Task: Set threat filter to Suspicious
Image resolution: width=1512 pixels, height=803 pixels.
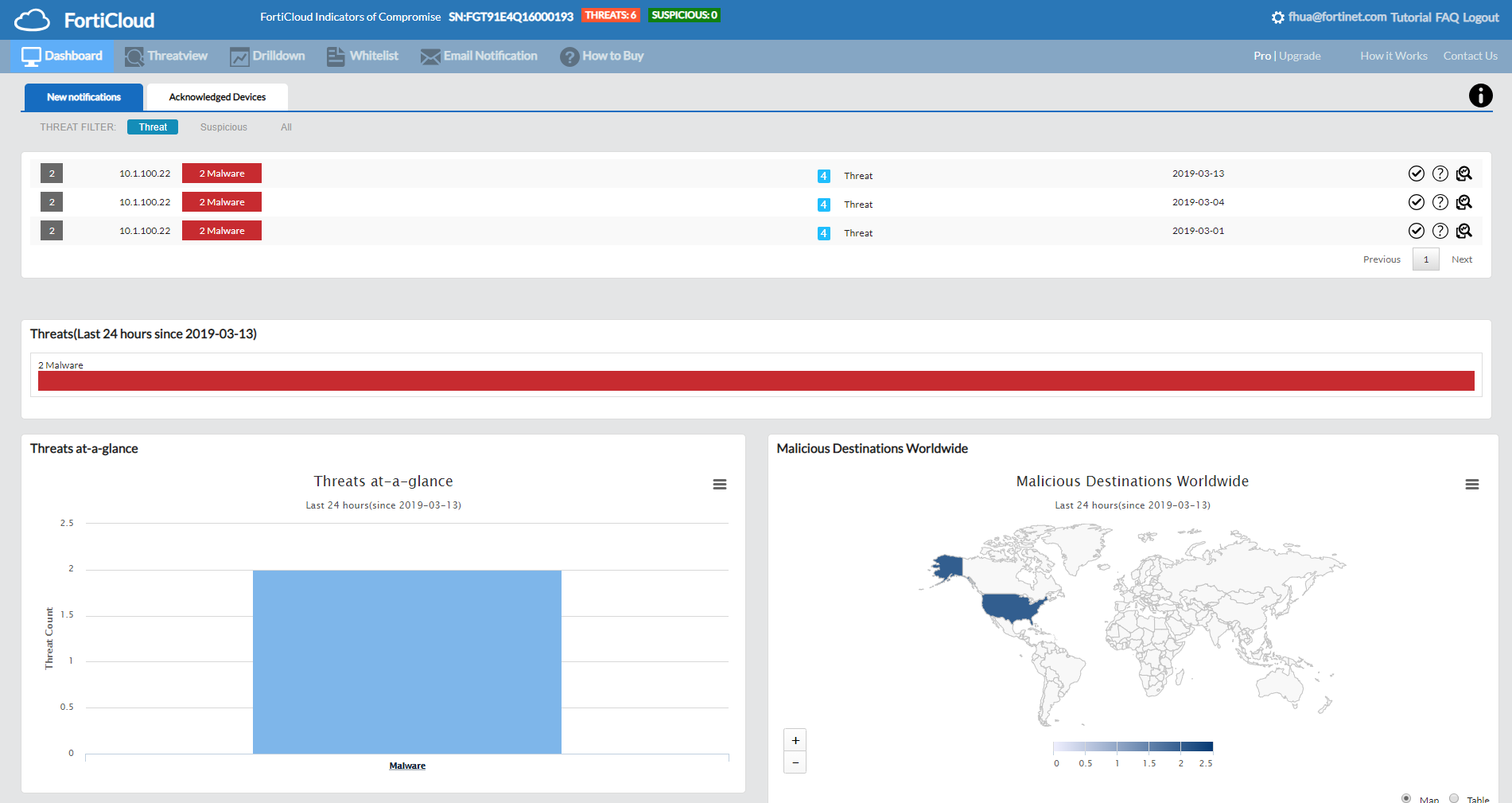Action: pos(223,127)
